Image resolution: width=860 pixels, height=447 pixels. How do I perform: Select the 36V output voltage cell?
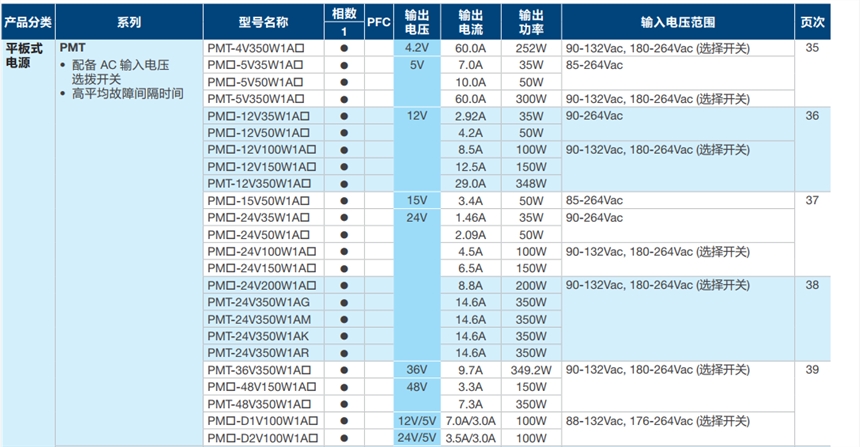pyautogui.click(x=417, y=370)
